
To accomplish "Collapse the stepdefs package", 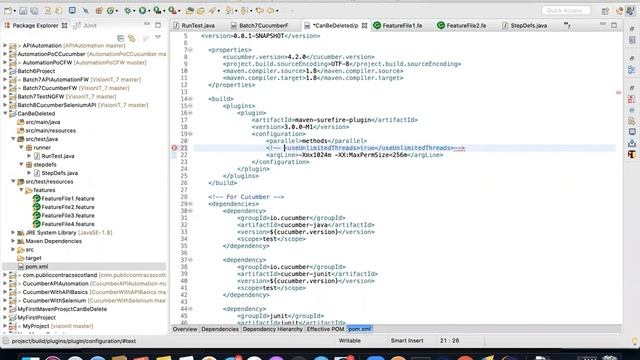I will [22, 164].
